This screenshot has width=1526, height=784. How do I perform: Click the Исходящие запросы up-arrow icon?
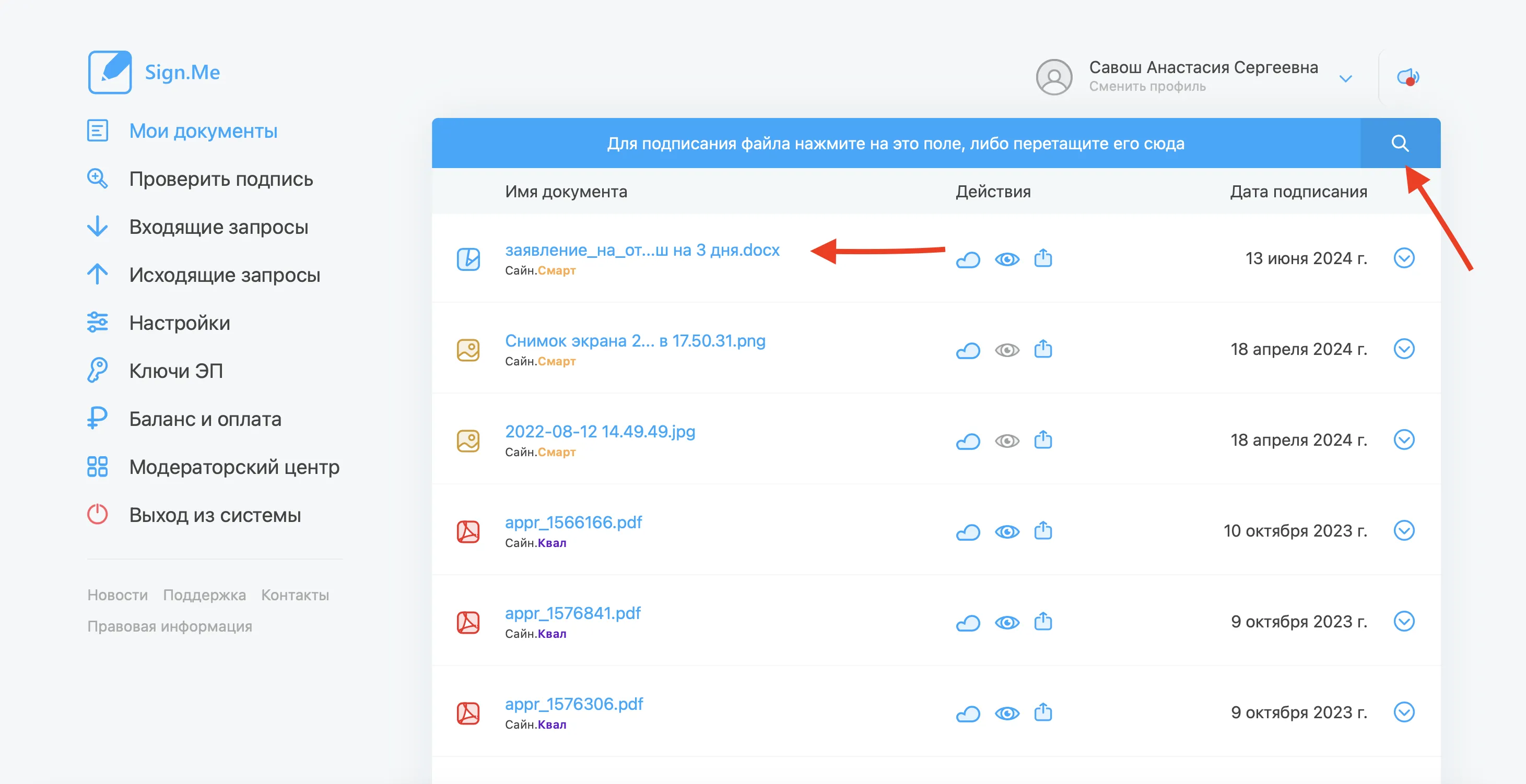[97, 274]
